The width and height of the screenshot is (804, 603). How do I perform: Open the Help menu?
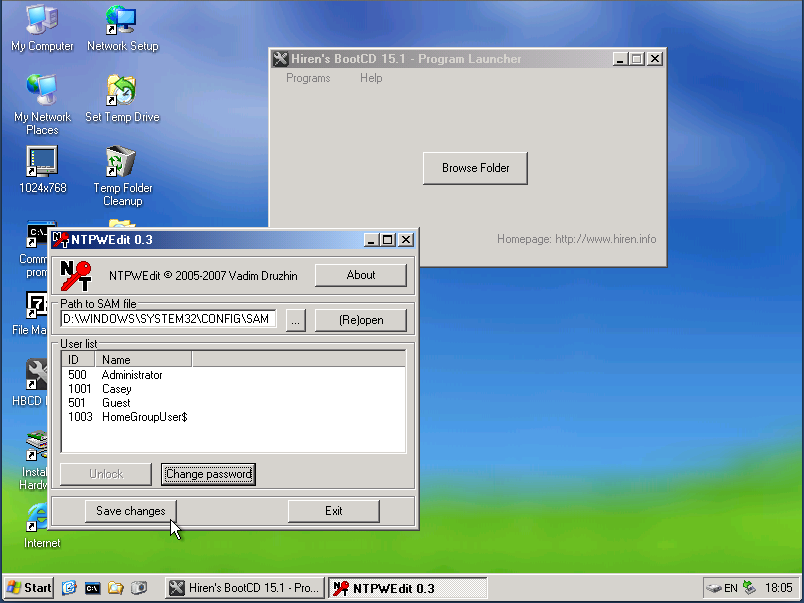coord(371,78)
